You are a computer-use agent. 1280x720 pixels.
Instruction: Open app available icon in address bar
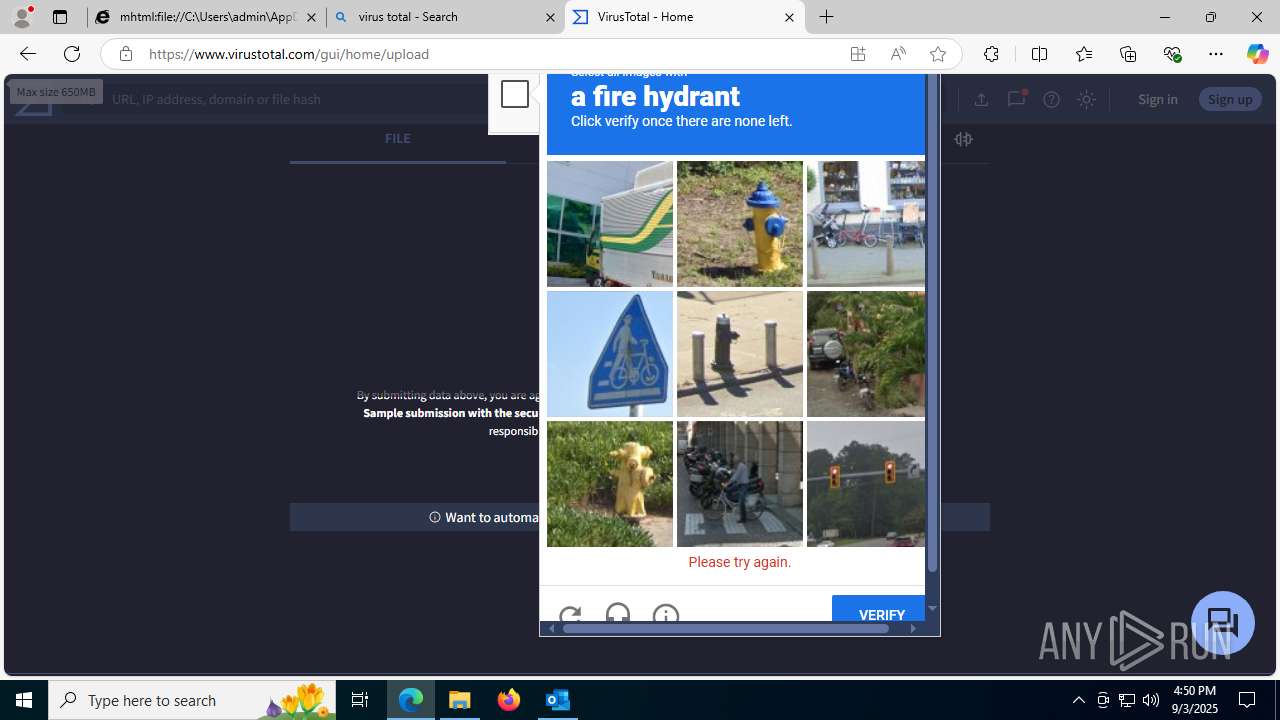(x=858, y=54)
